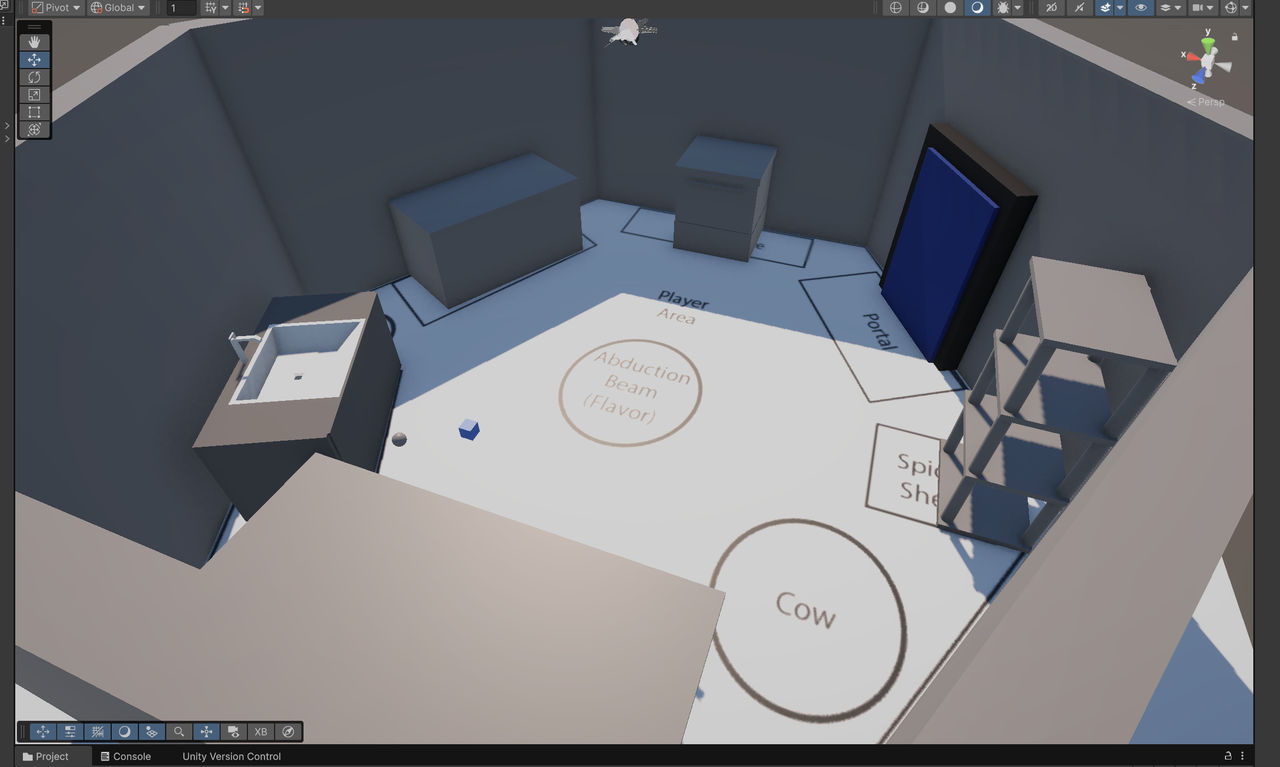Switch to the Console tab
The width and height of the screenshot is (1280, 767).
[125, 756]
